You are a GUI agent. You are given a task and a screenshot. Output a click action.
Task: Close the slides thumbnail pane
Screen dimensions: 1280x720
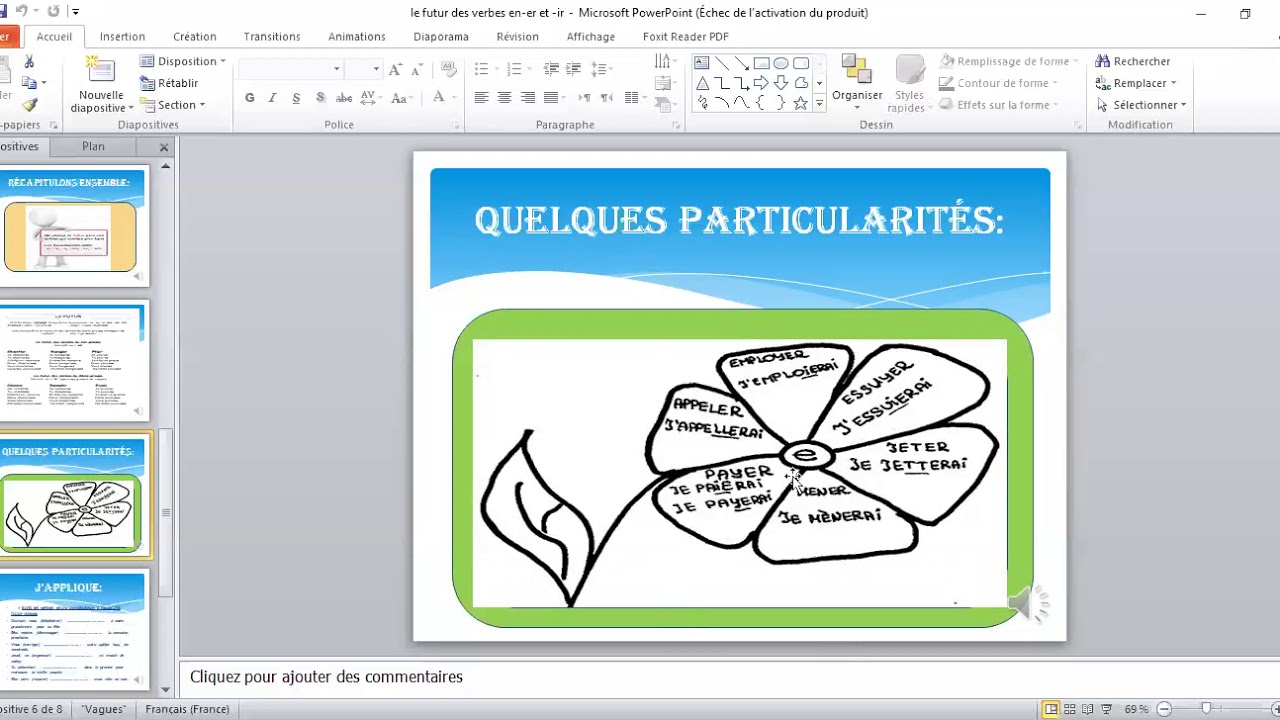pos(164,147)
